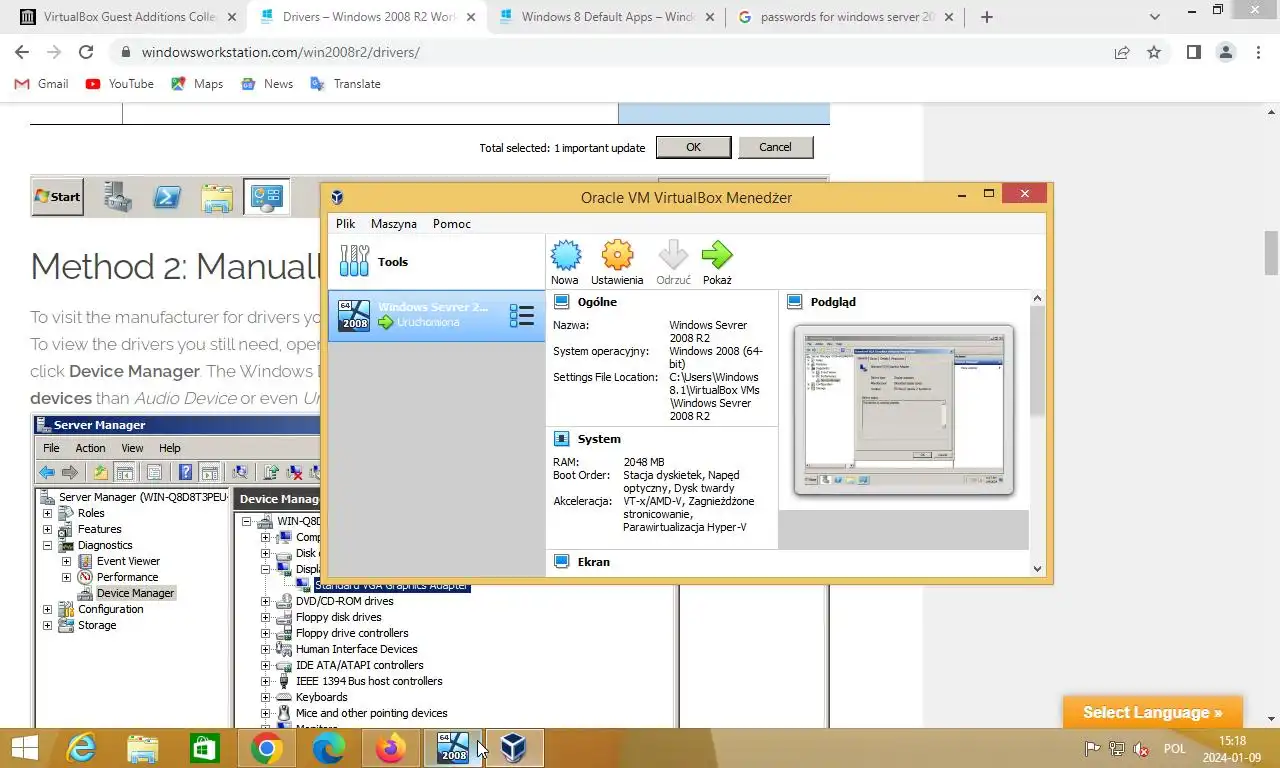This screenshot has width=1280, height=768.
Task: Switch to passwords for windows server tab
Action: 846,17
